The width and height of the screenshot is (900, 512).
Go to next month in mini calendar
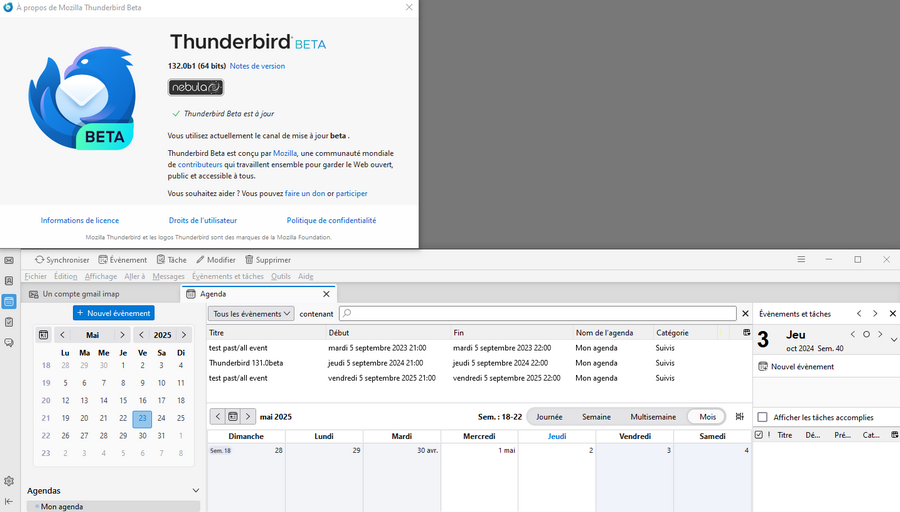click(122, 335)
